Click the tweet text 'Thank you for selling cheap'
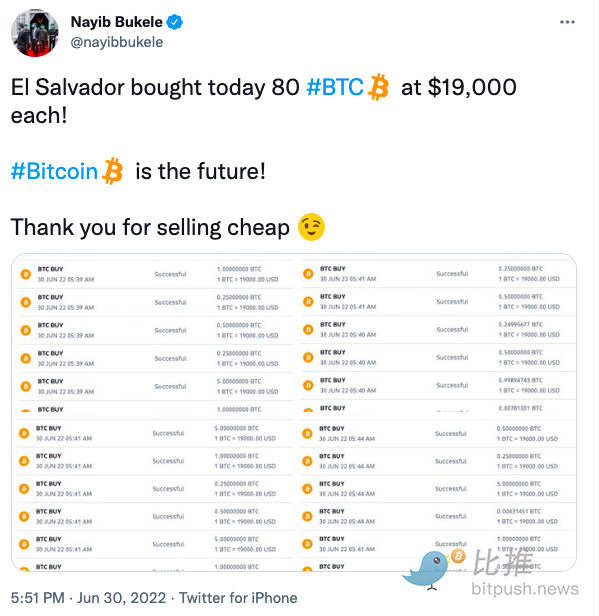The width and height of the screenshot is (599, 616). coord(150,227)
